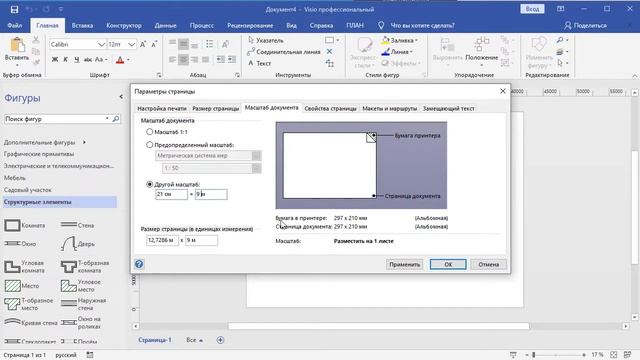The image size is (640, 360).
Task: Open the Файл menu
Action: point(14,25)
